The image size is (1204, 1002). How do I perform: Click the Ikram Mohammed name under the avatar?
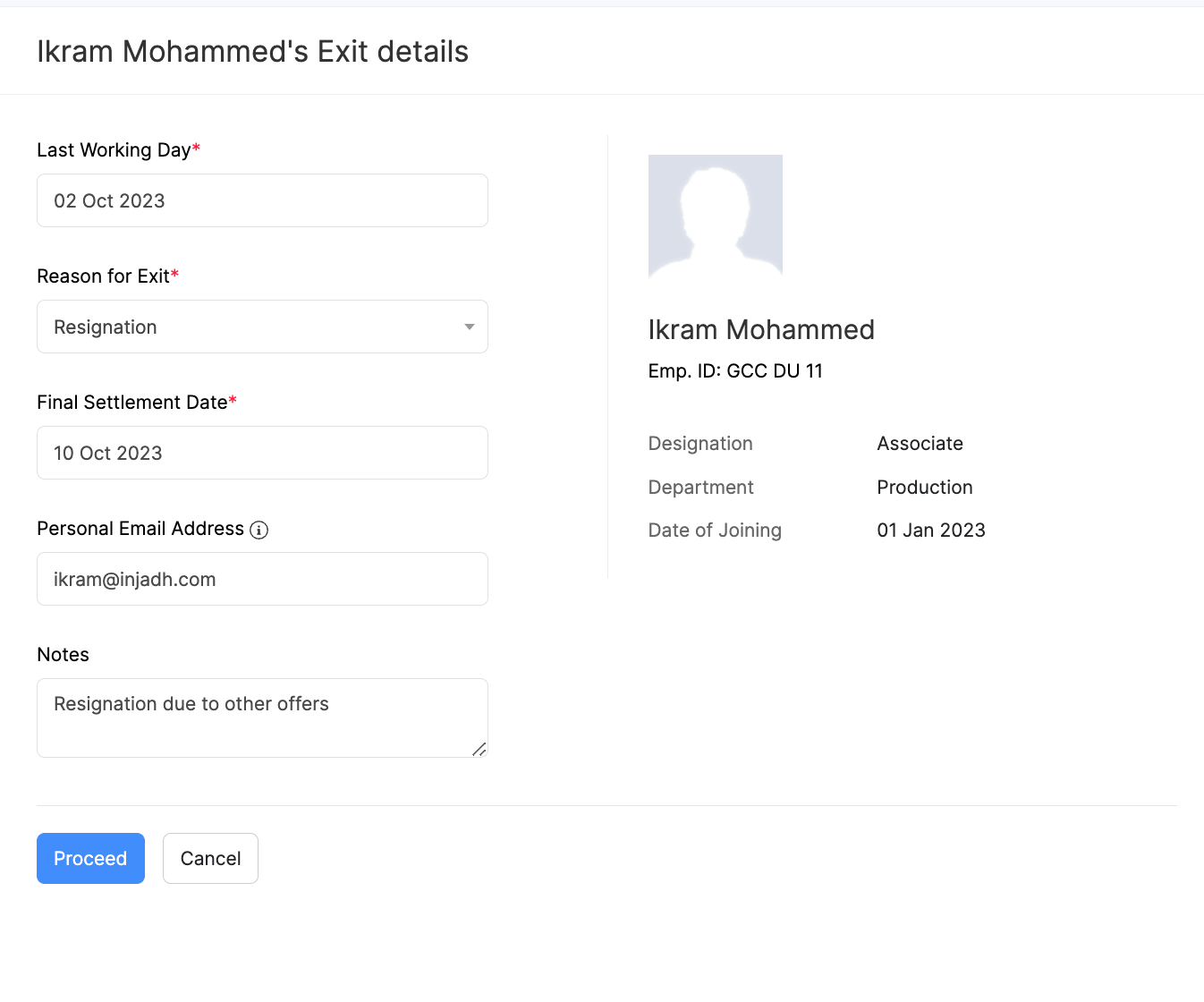[x=761, y=330]
